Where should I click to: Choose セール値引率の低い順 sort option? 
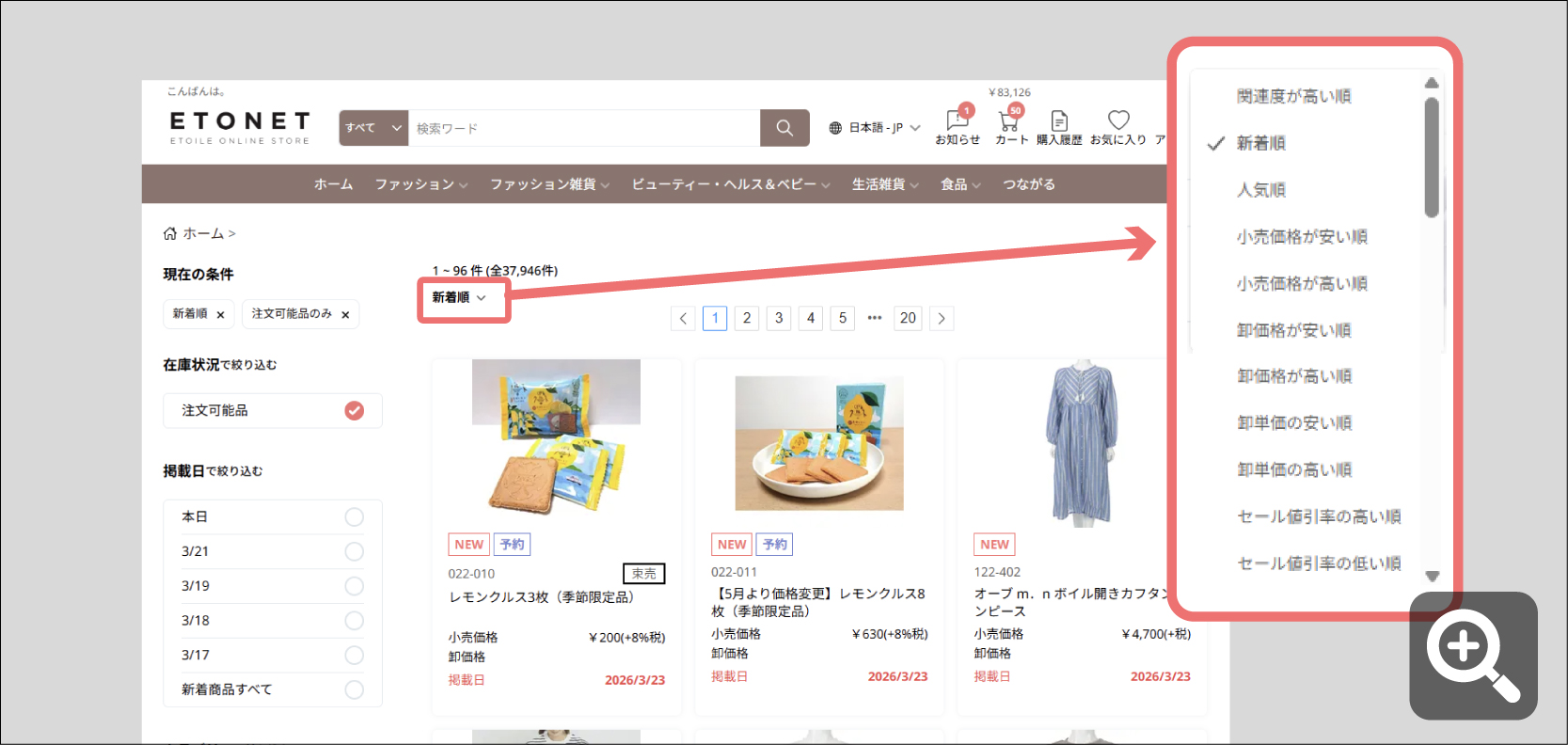(1319, 563)
